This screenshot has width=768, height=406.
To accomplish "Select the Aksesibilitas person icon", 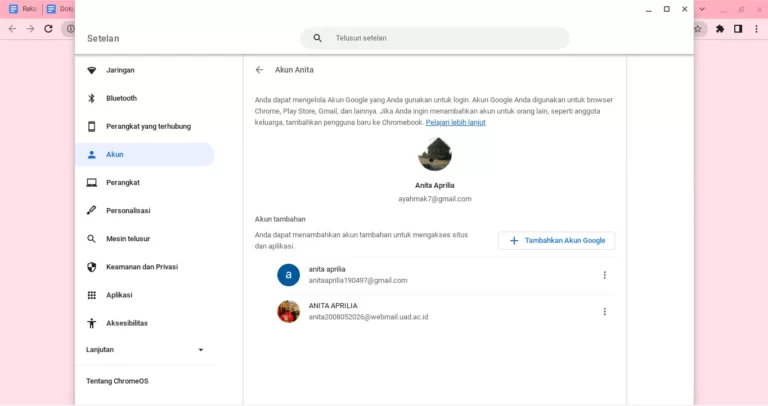I will tap(92, 323).
